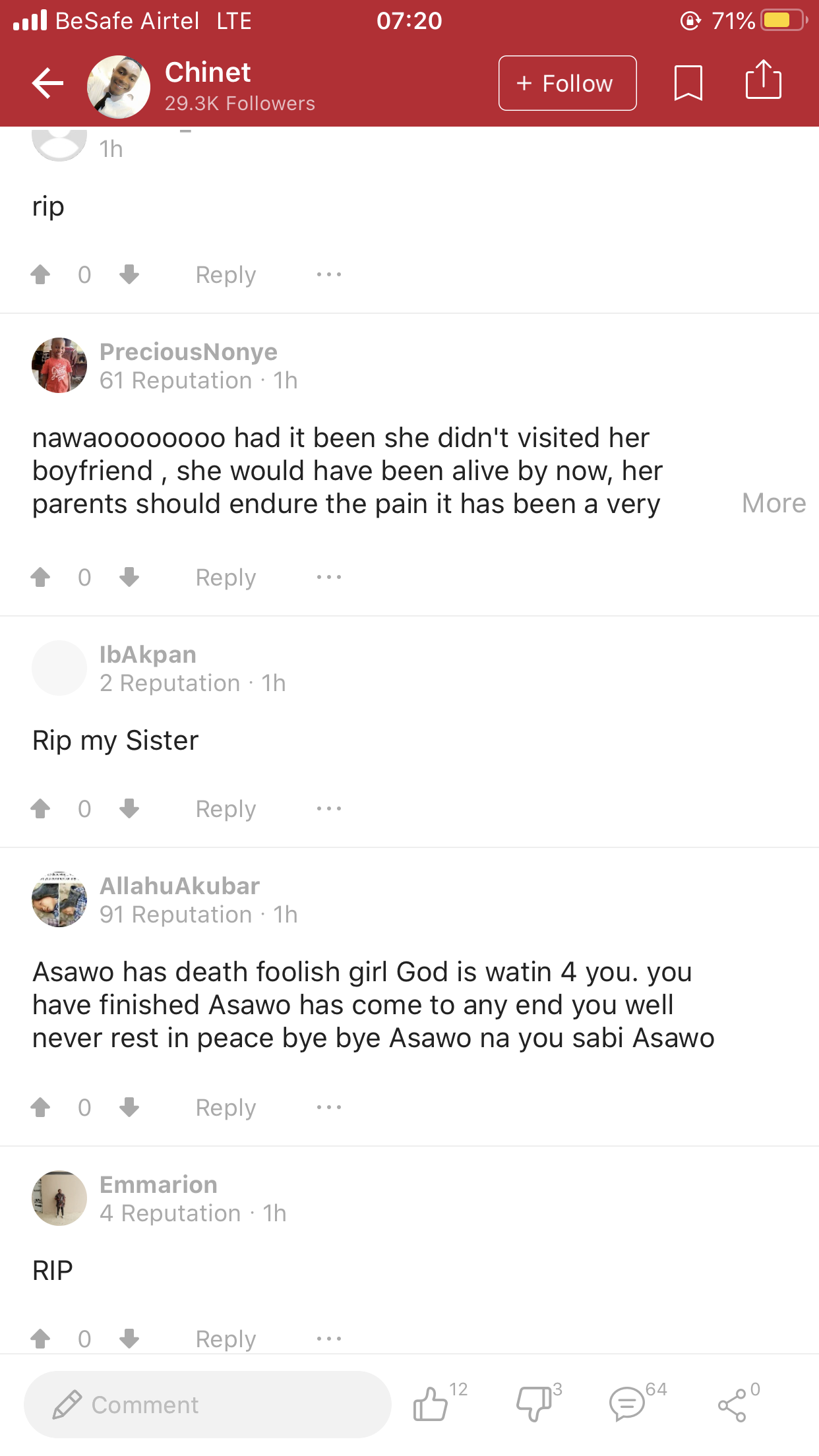Tap the Comment input field
819x1456 pixels.
(207, 1405)
